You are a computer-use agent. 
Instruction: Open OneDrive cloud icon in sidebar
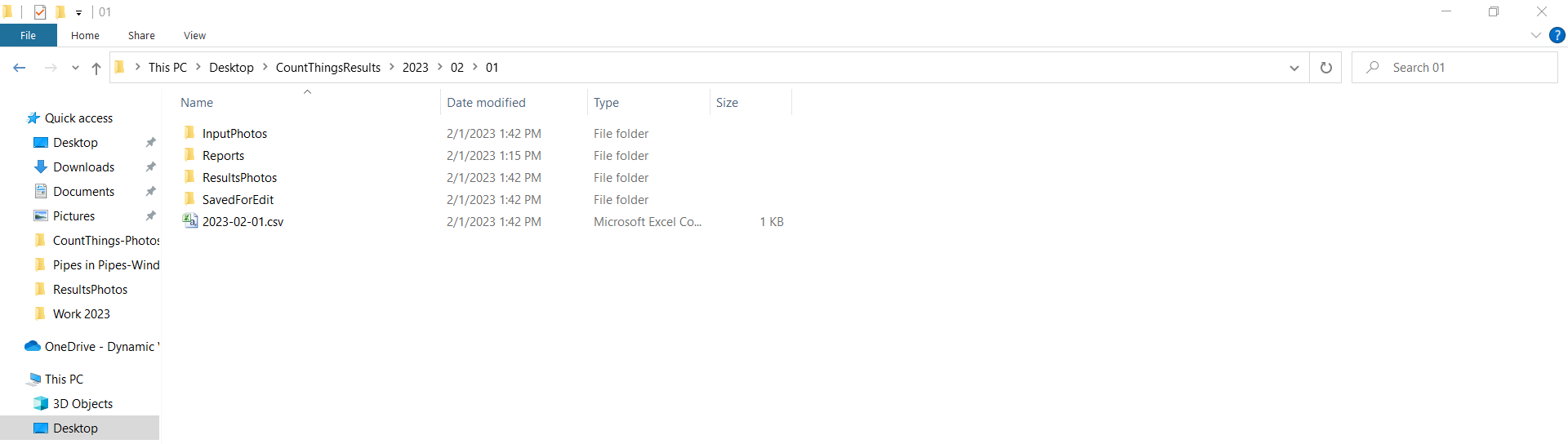click(x=33, y=346)
